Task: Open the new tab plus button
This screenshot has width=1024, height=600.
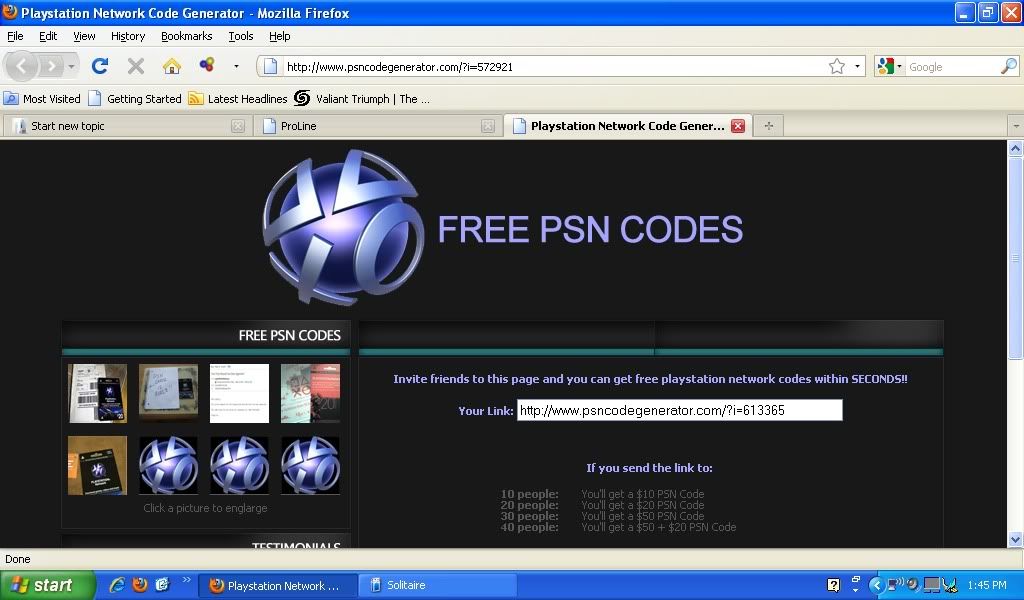Action: point(768,126)
